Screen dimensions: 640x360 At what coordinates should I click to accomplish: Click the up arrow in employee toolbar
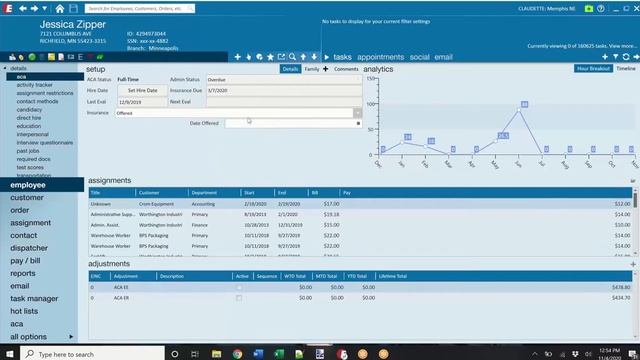click(x=303, y=57)
